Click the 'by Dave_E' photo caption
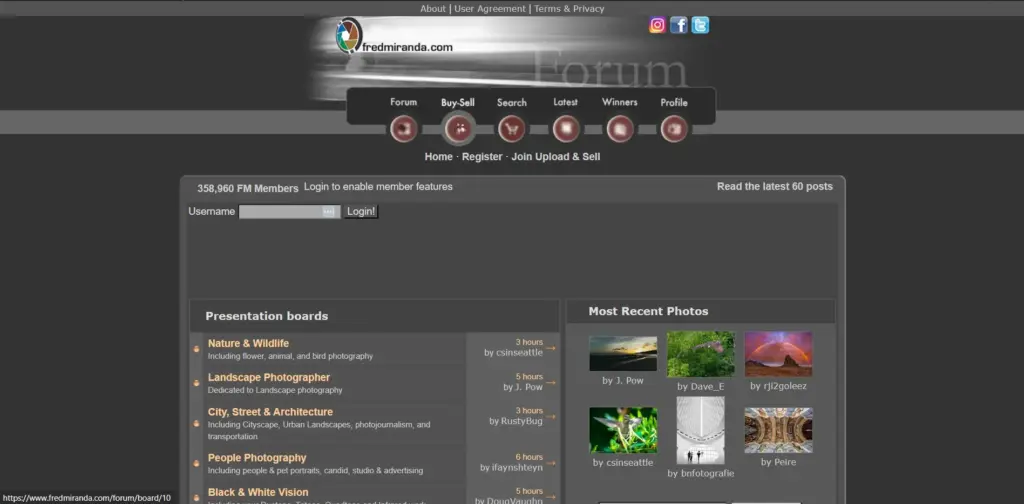The height and width of the screenshot is (504, 1024). [x=701, y=386]
